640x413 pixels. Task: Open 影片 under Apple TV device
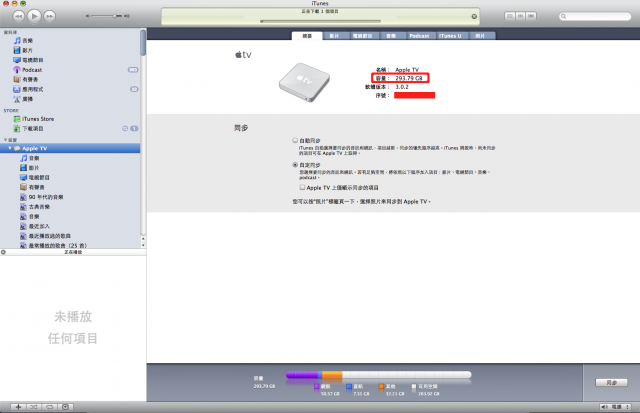point(30,168)
